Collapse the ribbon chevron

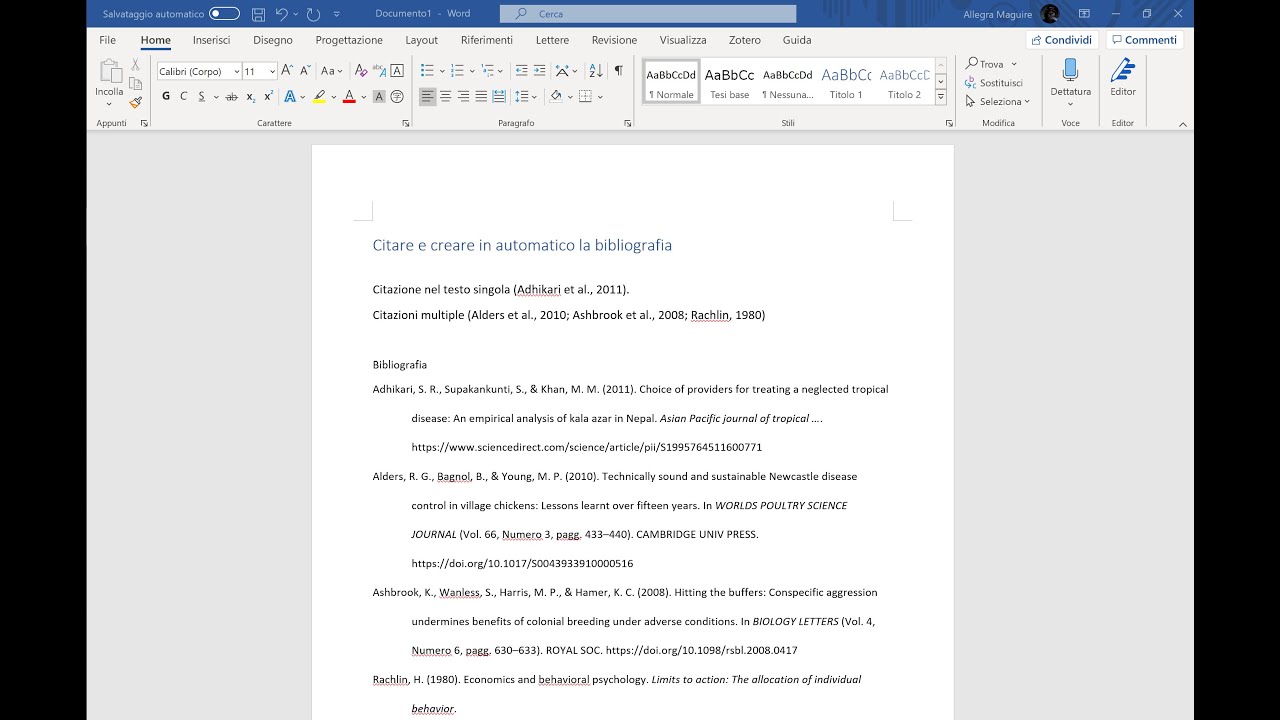1183,124
